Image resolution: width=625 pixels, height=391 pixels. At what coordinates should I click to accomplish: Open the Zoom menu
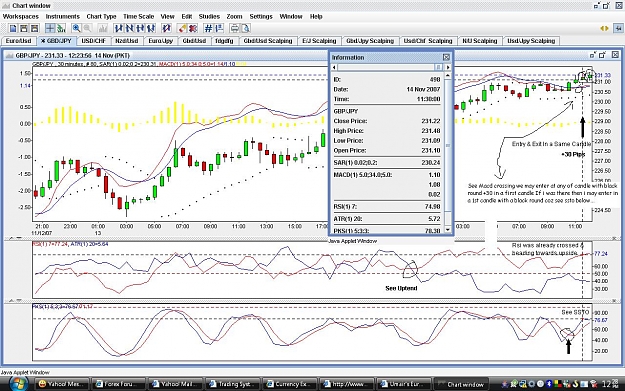click(x=234, y=16)
